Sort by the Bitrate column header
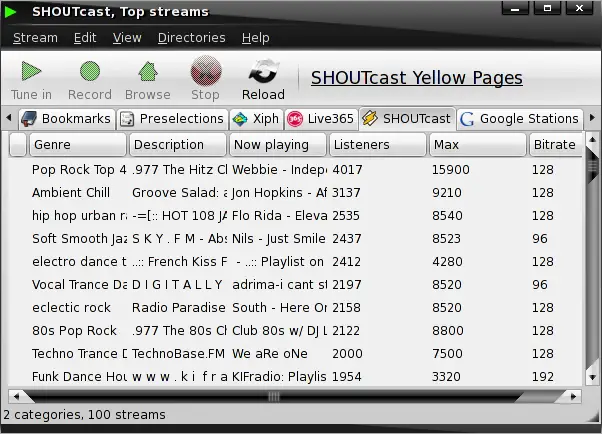Image resolution: width=602 pixels, height=434 pixels. click(556, 145)
